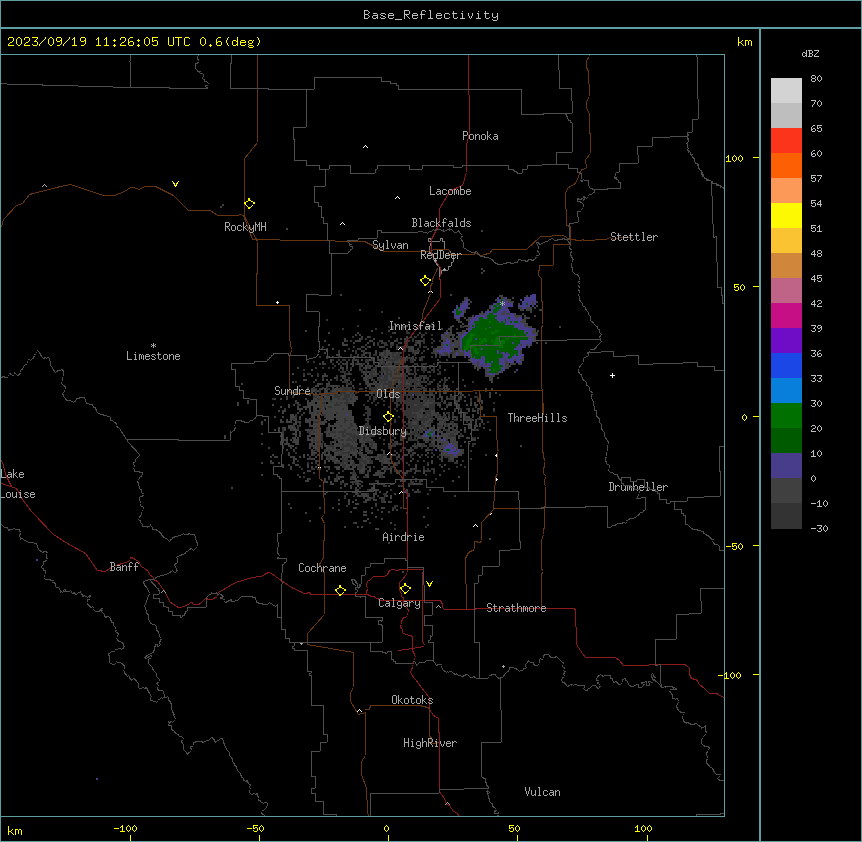Click the -100 tick on the horizontal axis
Viewport: 862px width, 842px height.
[x=125, y=828]
